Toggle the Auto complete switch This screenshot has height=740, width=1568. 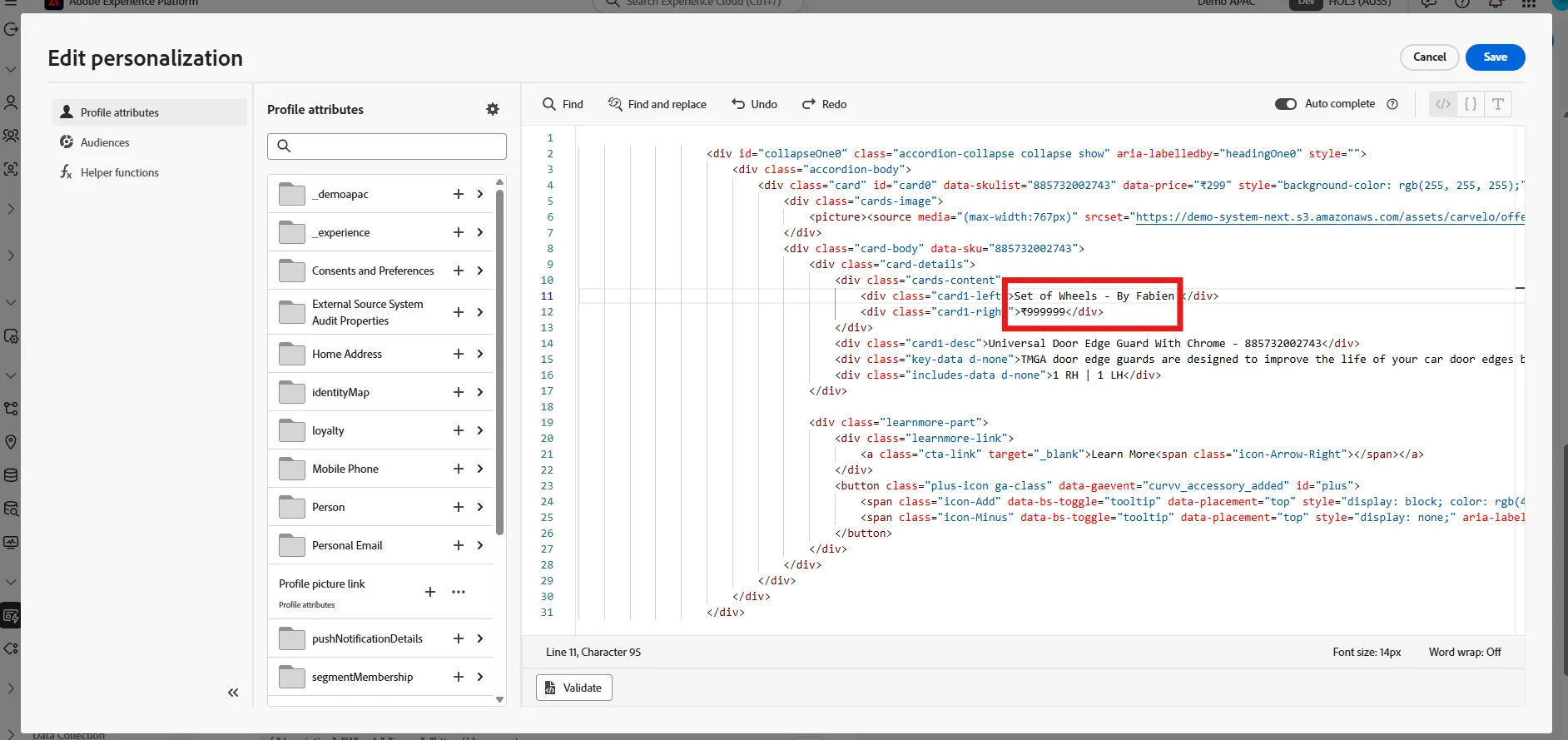pos(1286,104)
